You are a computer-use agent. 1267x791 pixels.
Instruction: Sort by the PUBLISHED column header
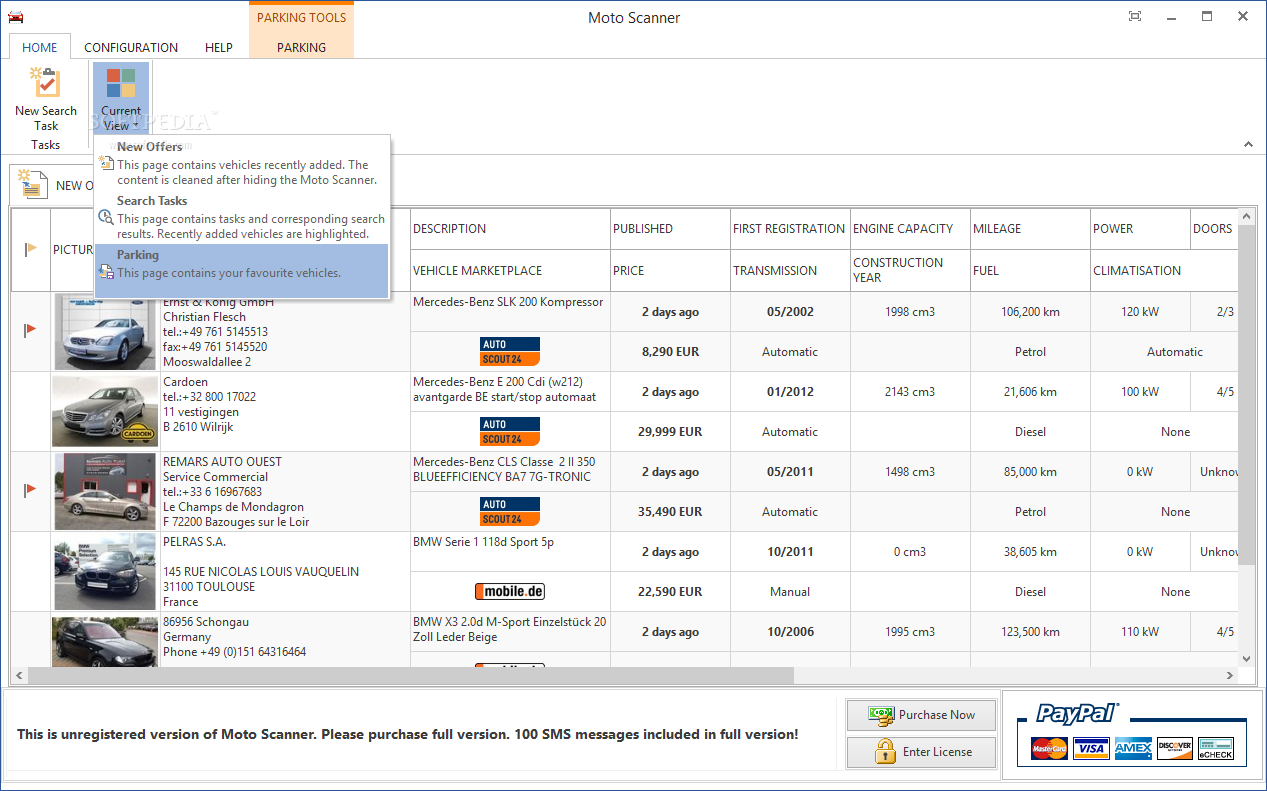tap(670, 229)
